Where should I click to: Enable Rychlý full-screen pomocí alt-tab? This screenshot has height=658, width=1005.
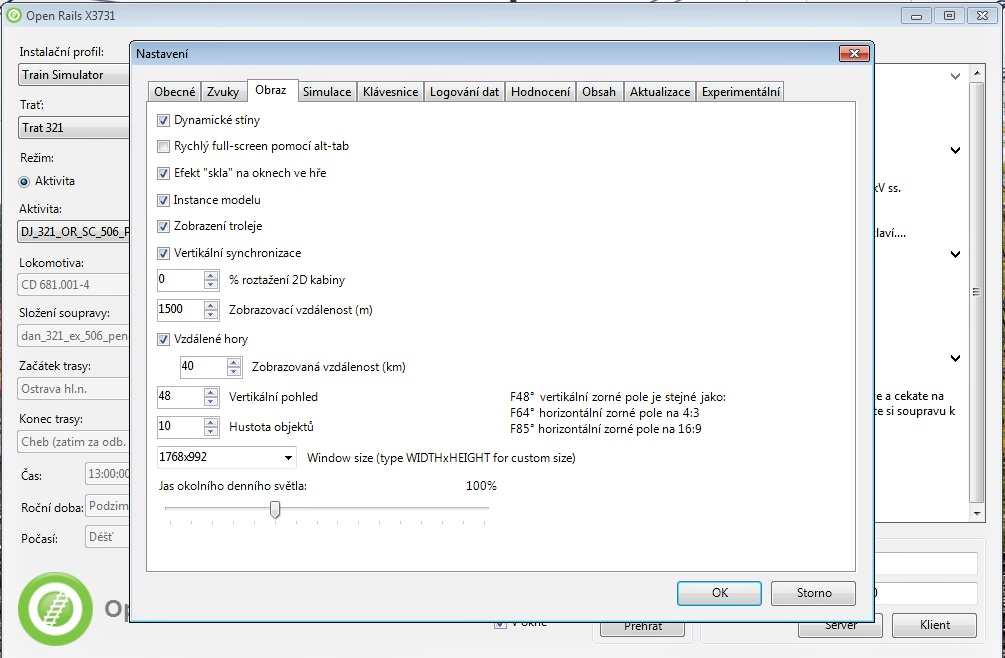[164, 146]
